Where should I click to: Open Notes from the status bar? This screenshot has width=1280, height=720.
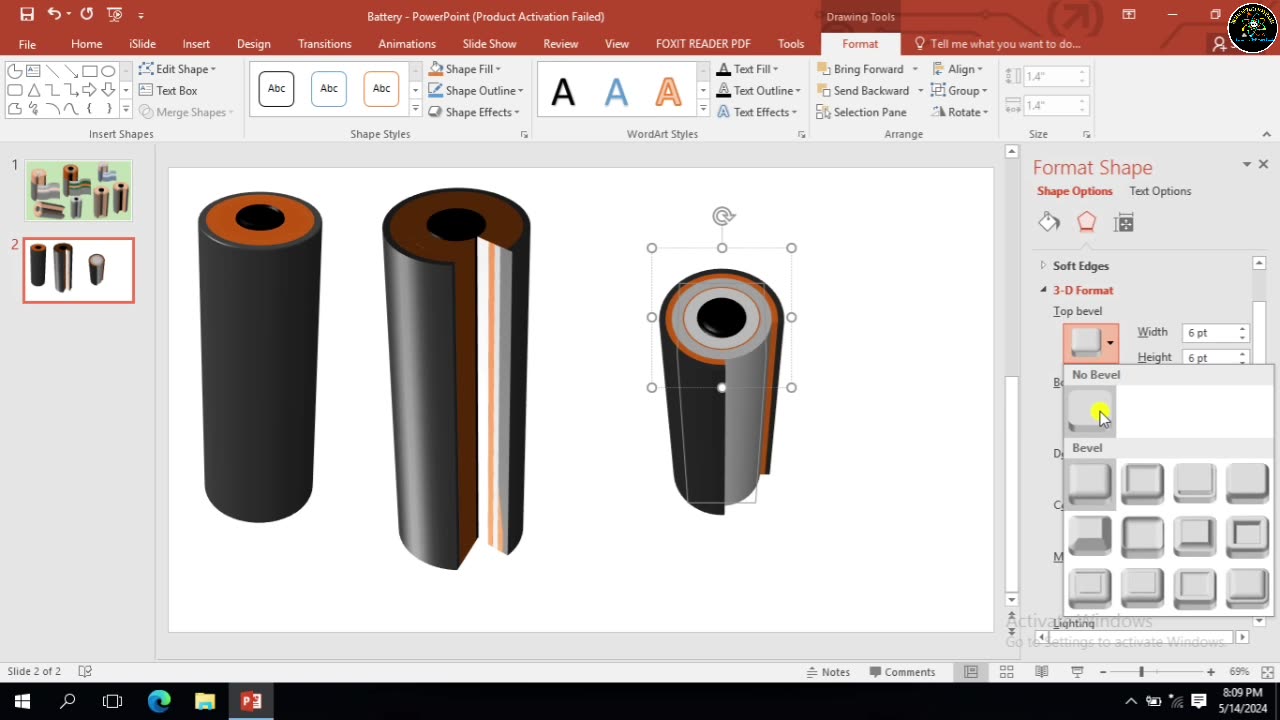point(828,672)
